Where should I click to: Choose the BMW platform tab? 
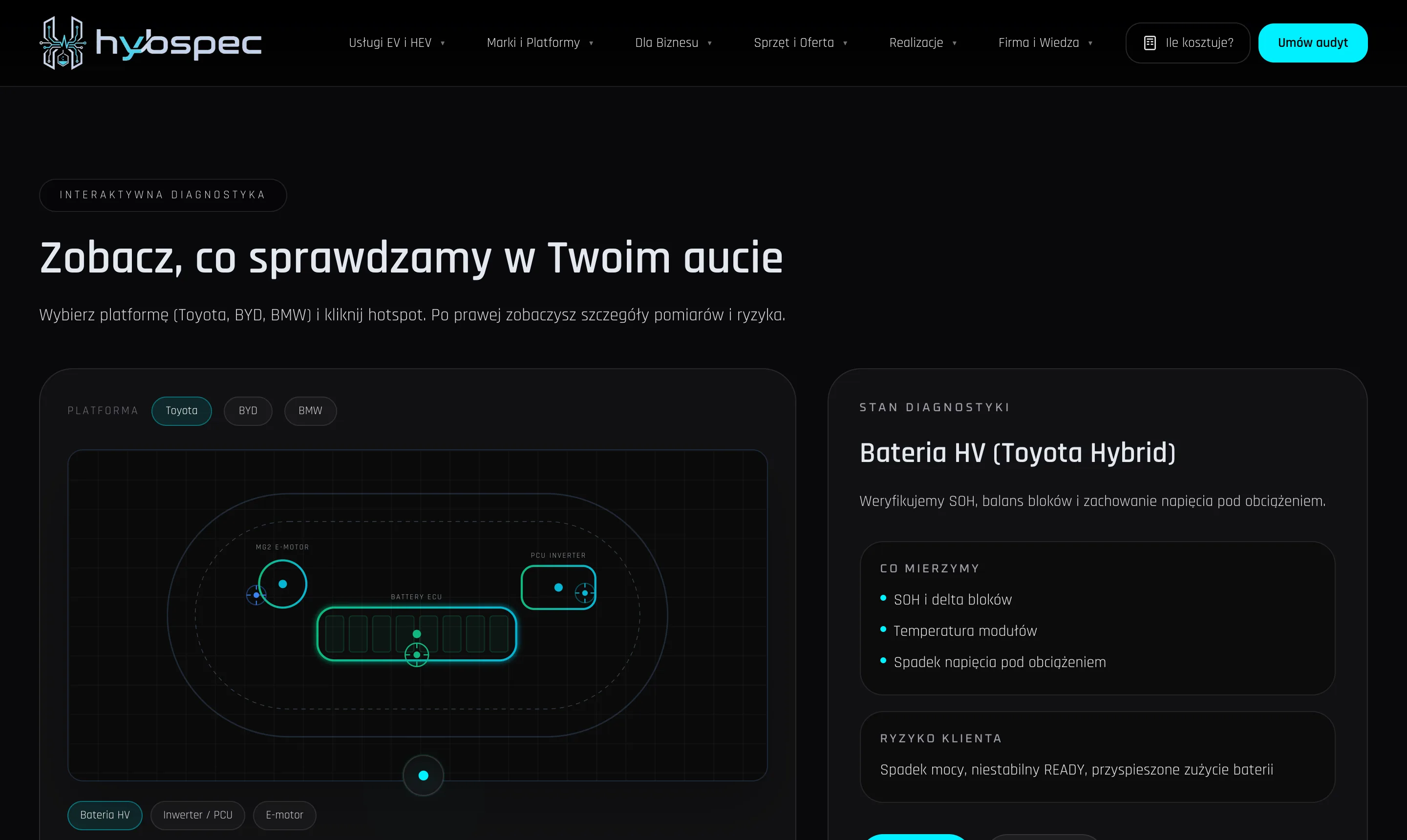click(310, 411)
